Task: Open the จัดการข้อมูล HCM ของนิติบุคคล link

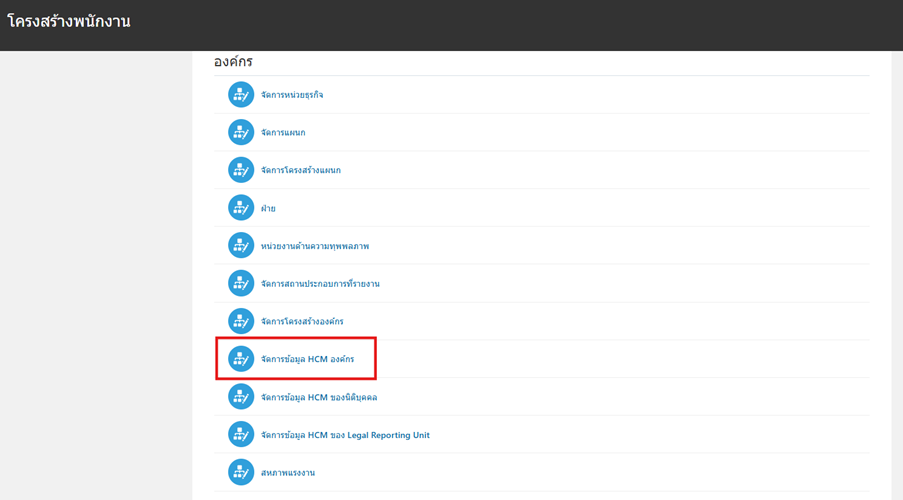Action: coord(319,398)
